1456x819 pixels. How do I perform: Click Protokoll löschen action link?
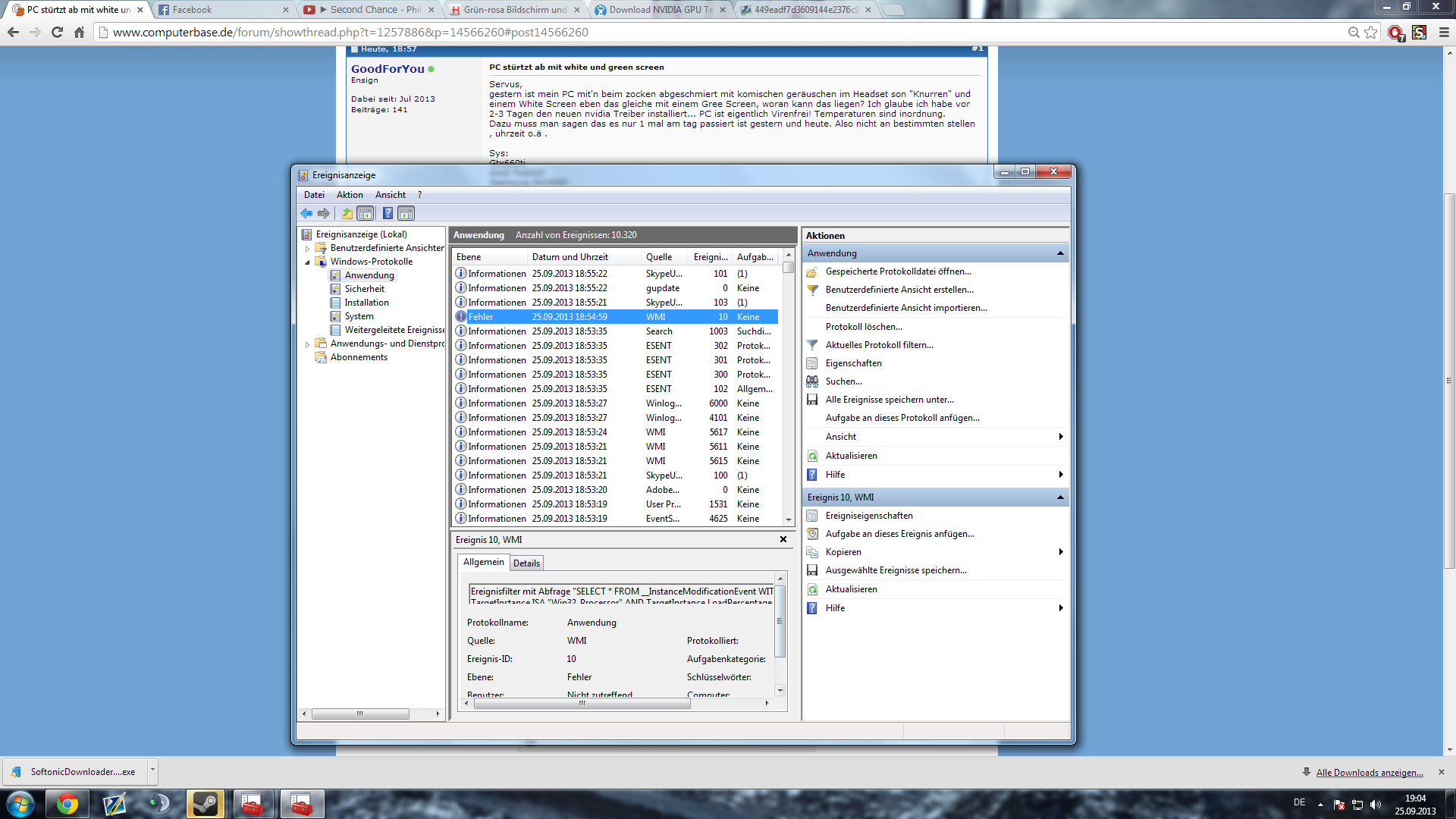[864, 327]
